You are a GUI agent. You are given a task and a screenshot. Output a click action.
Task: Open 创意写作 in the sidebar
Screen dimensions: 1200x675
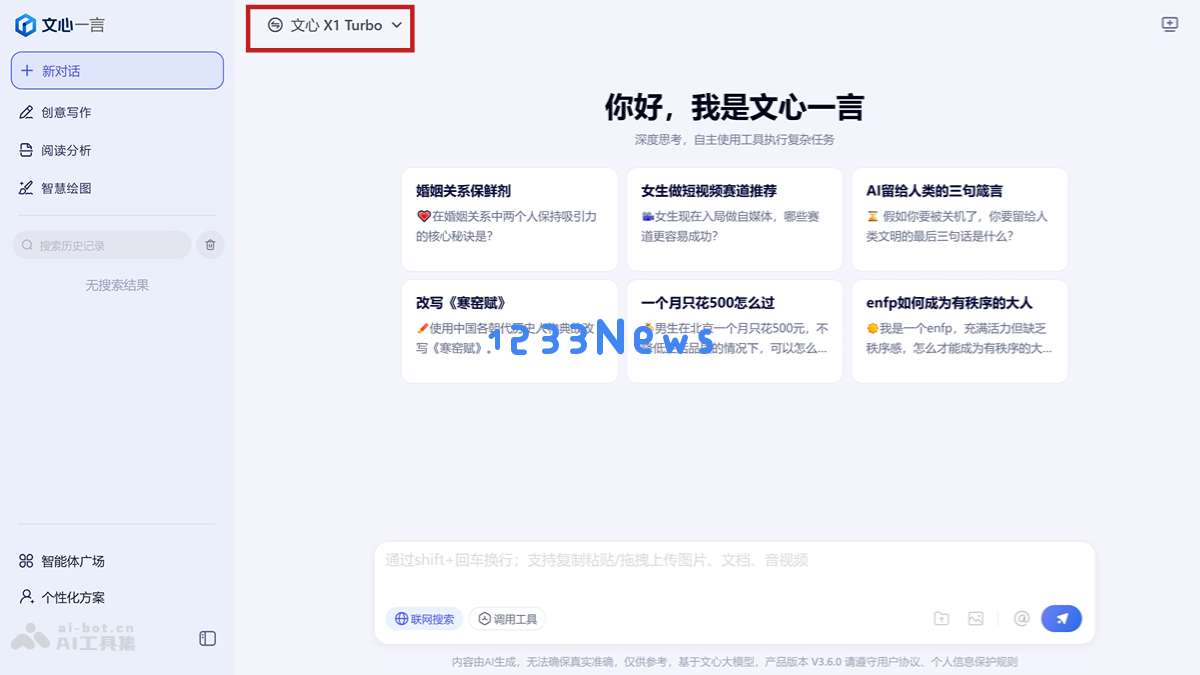coord(56,112)
